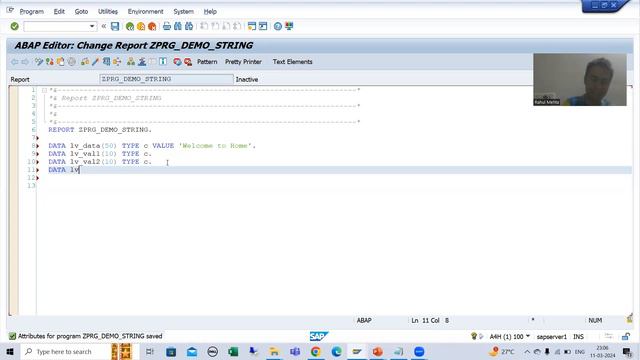Toggle the INS insert mode indicator
This screenshot has width=640, height=360.
(578, 337)
